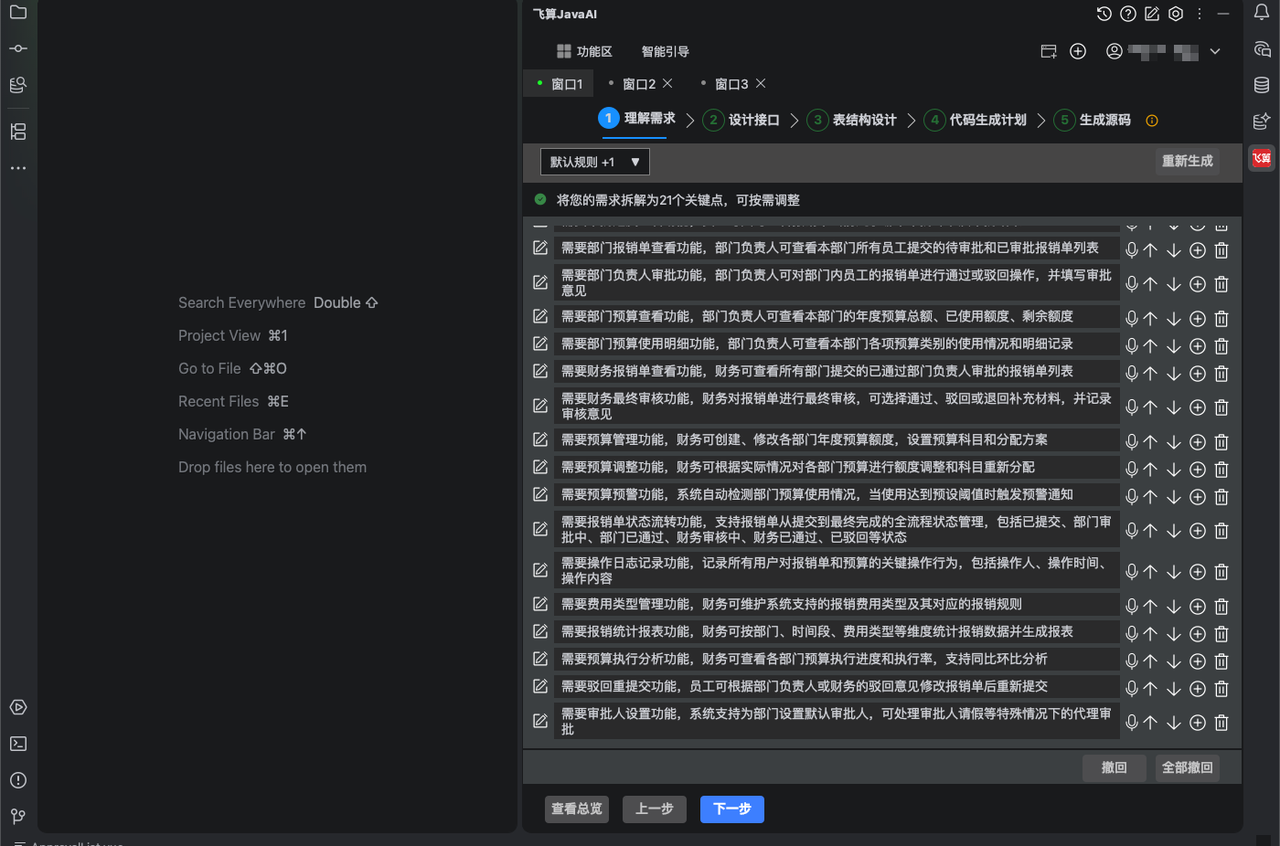Edit the 需要部门预算查看功能 requirement

point(540,316)
